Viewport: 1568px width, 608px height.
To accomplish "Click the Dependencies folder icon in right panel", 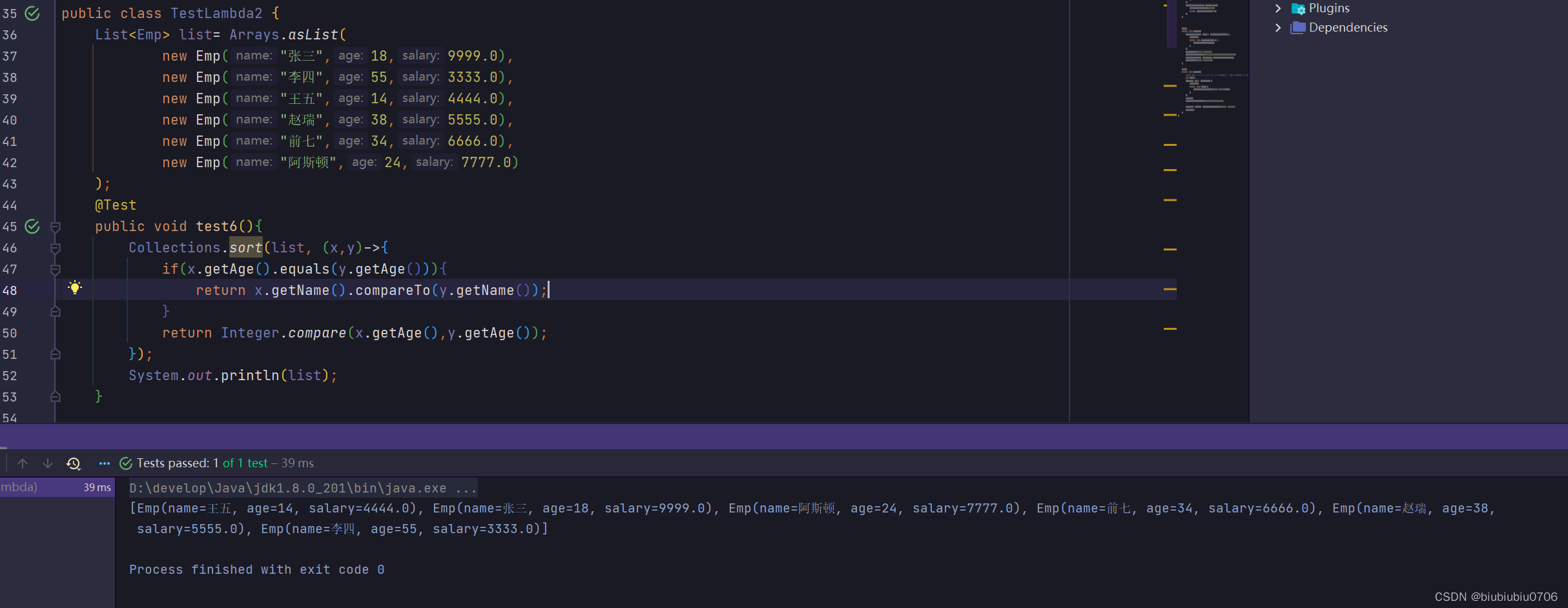I will tap(1299, 28).
